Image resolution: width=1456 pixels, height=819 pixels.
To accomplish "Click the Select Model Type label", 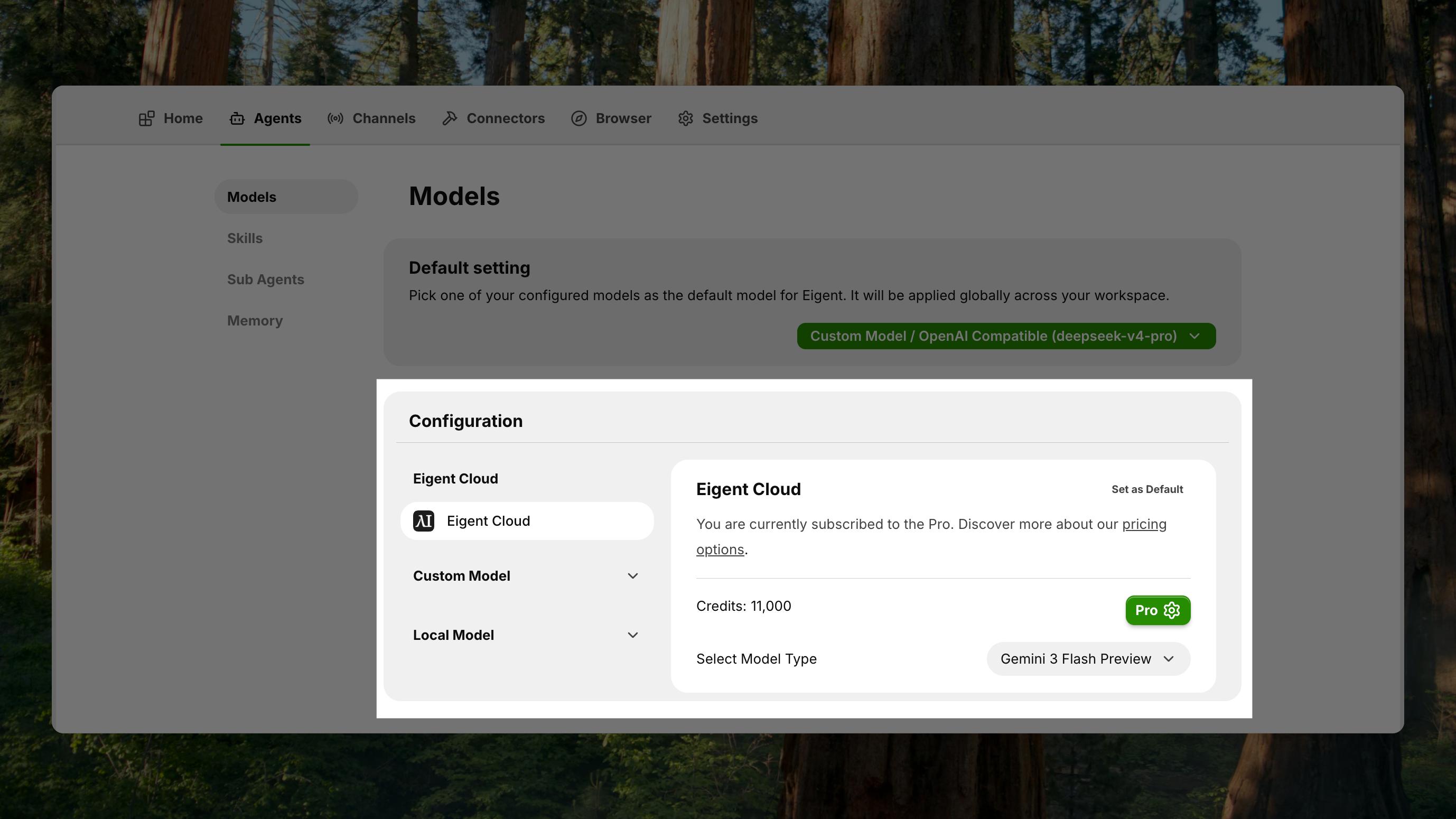I will [756, 659].
